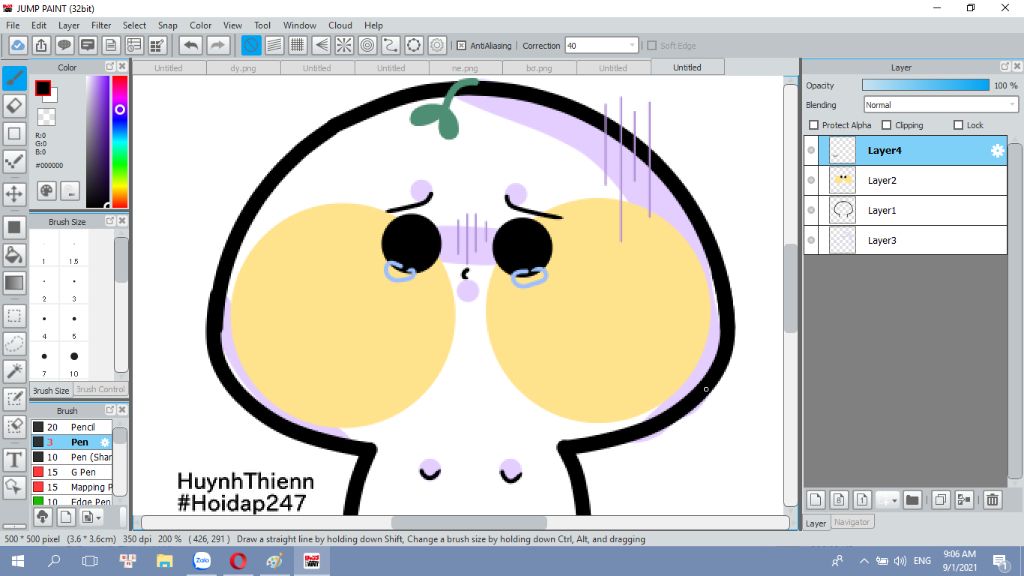Select the Layer2 row

pos(906,180)
